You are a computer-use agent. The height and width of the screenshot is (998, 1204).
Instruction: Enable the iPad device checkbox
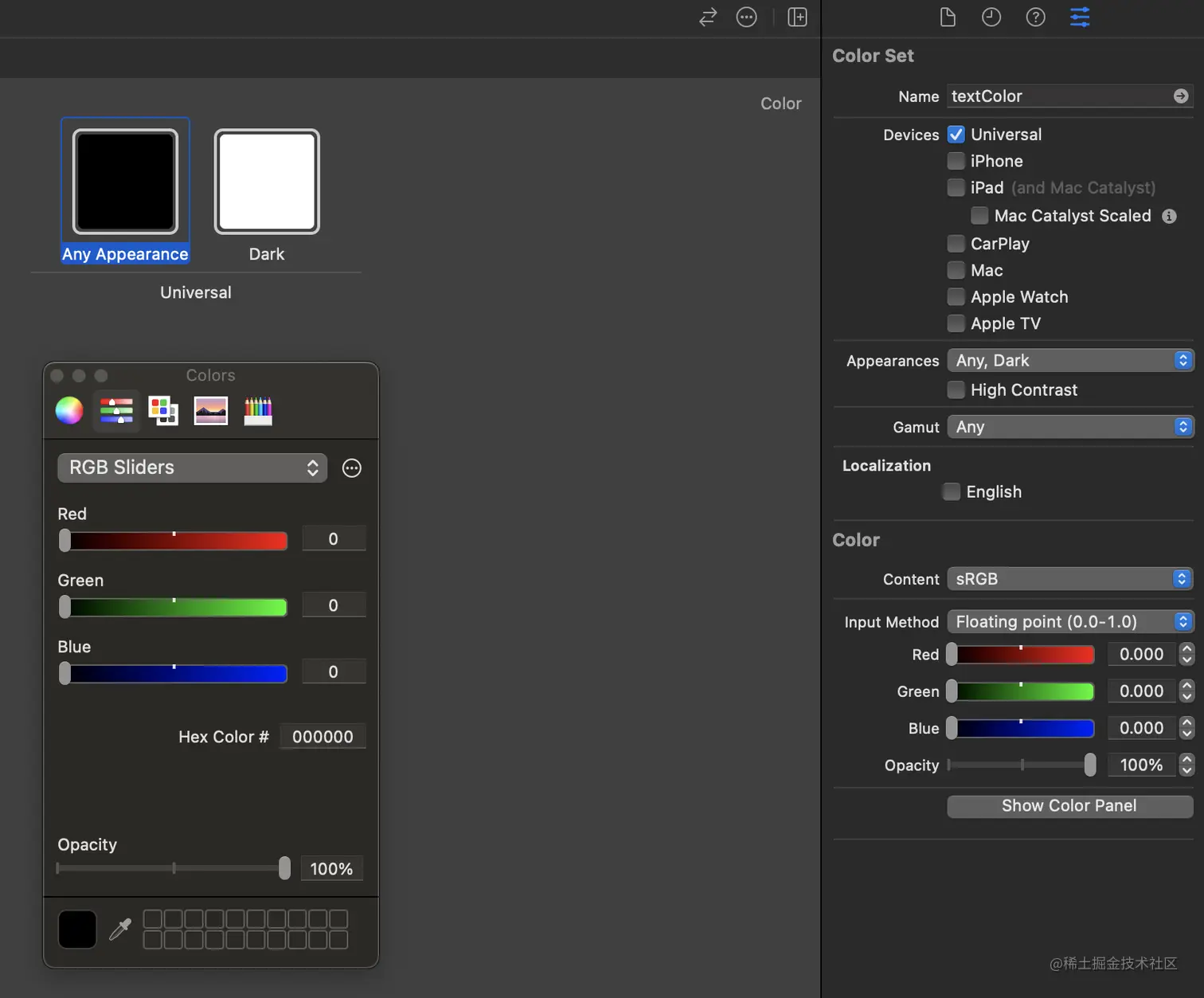[956, 188]
